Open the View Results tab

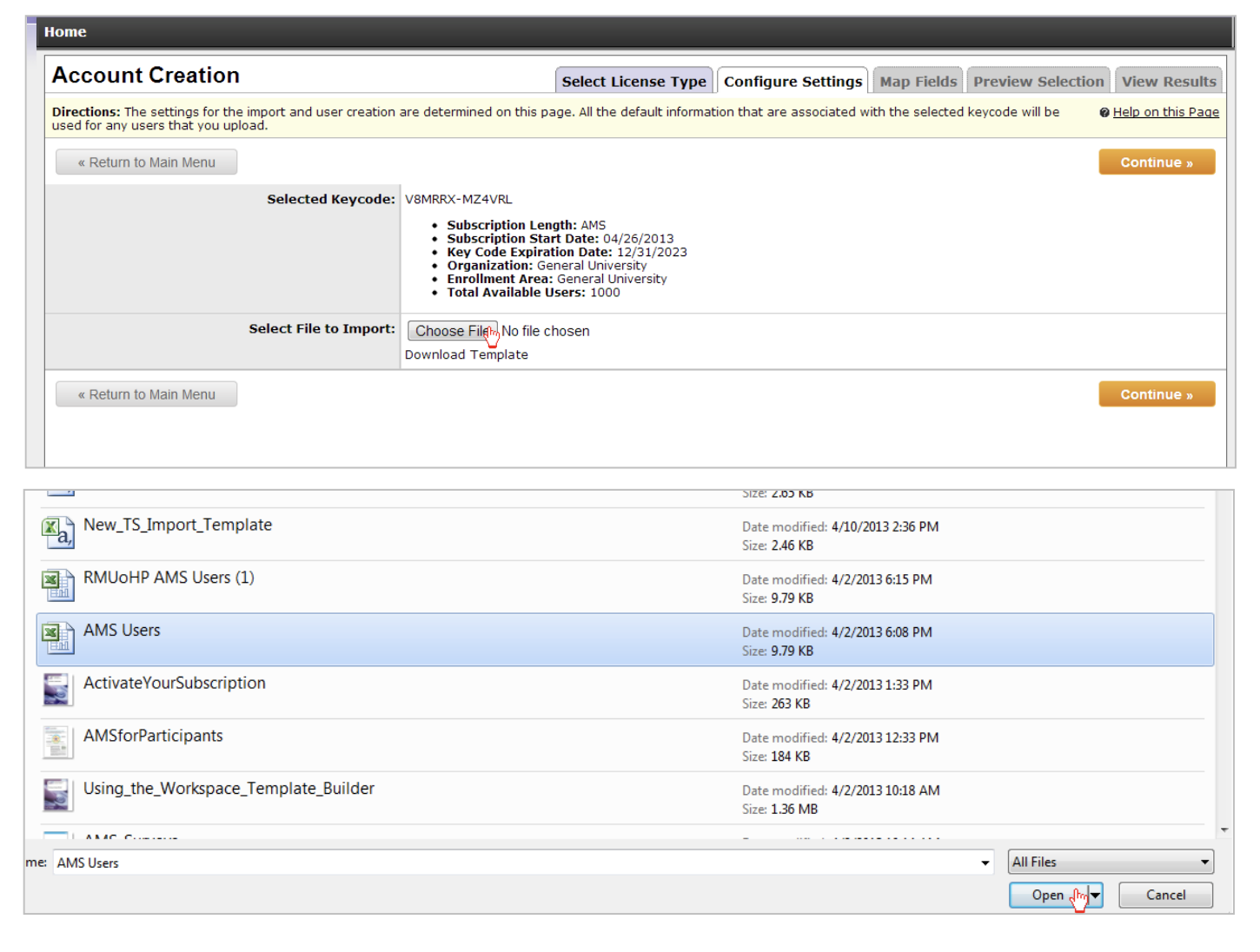tap(1169, 81)
